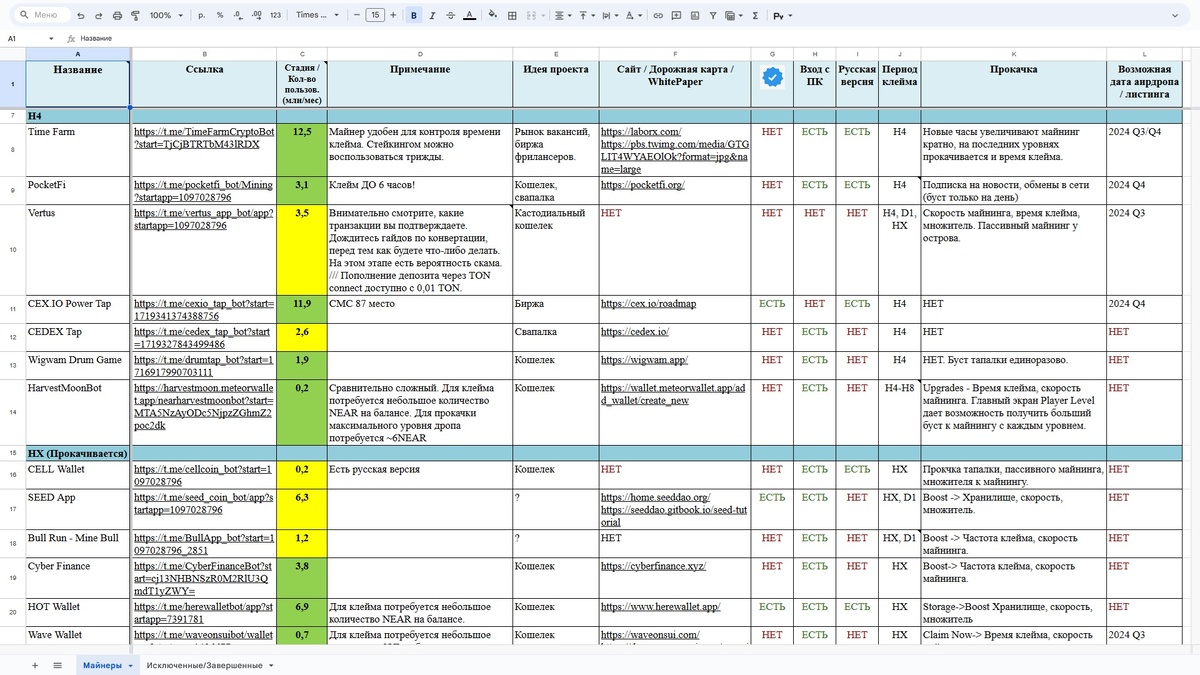Open vertical align dropdown
The height and width of the screenshot is (675, 1200).
[x=586, y=15]
